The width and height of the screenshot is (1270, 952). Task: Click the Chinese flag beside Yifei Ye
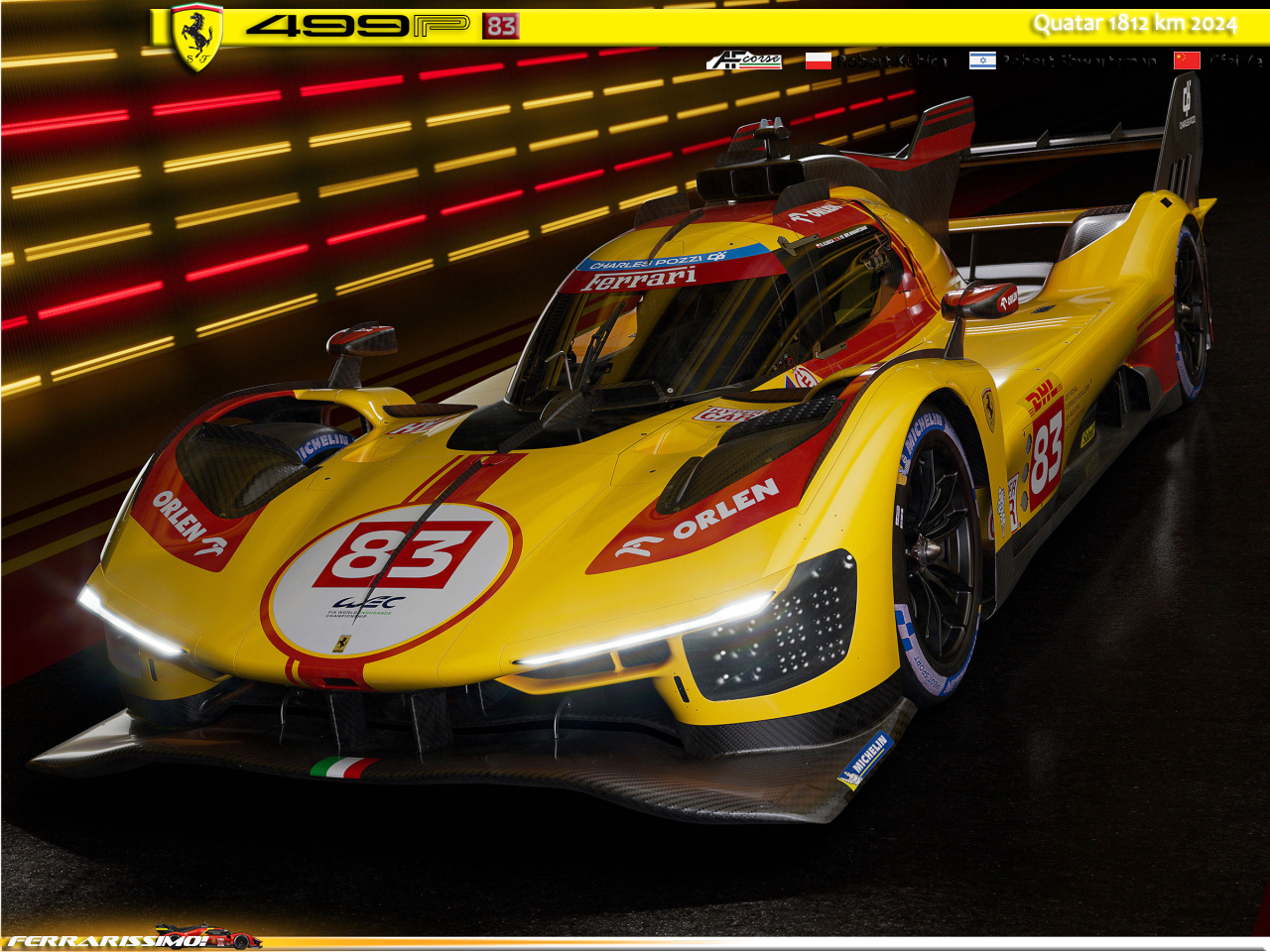pyautogui.click(x=1187, y=60)
